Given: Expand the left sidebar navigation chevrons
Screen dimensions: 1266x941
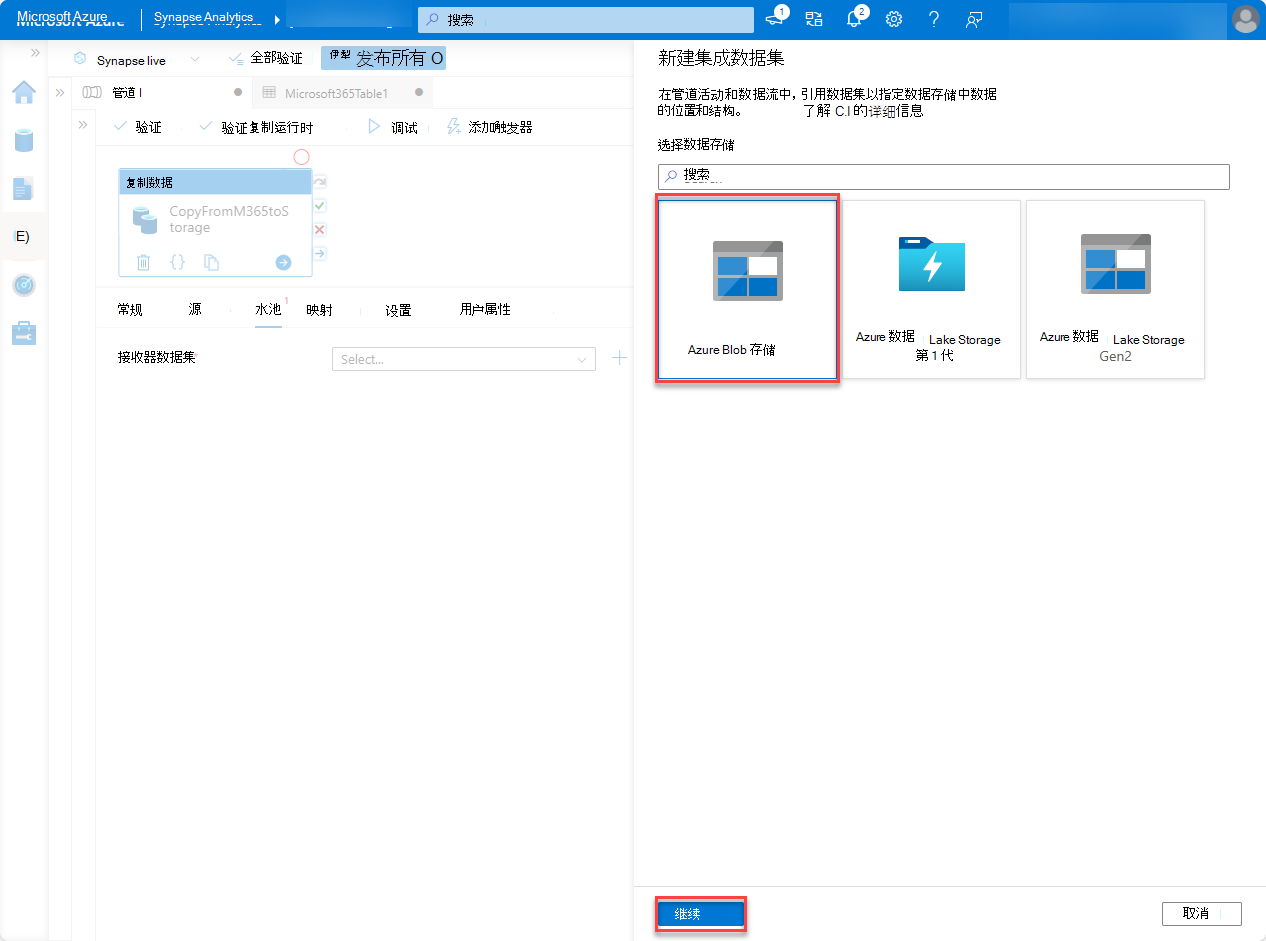Looking at the screenshot, I should 35,52.
